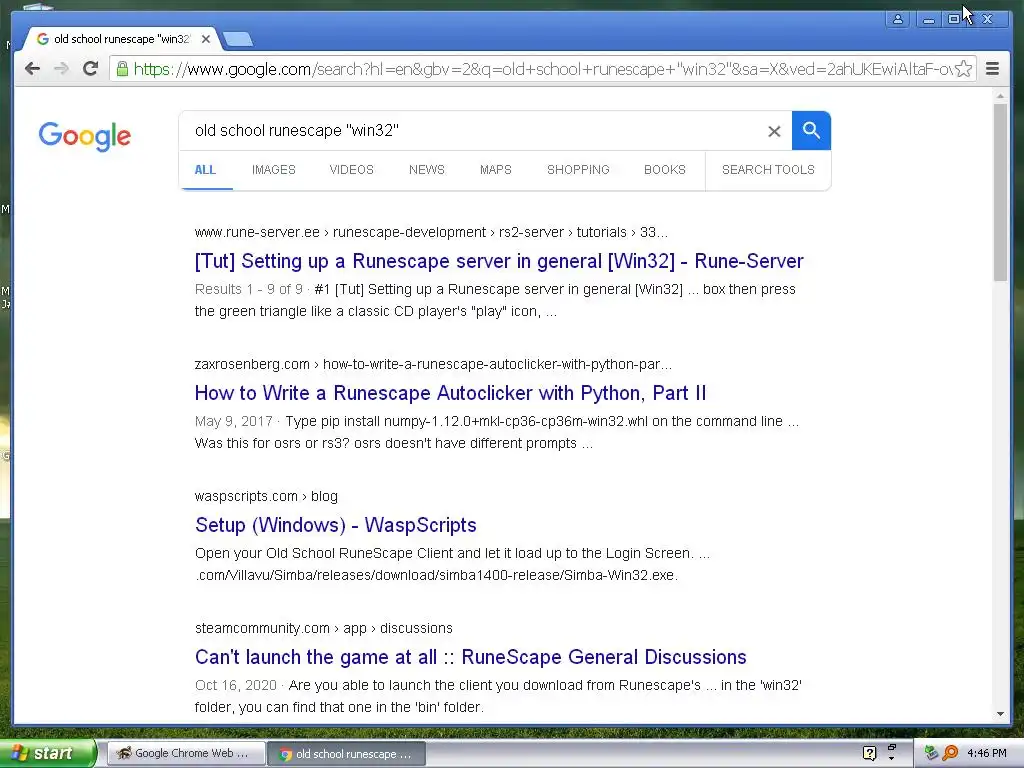Bookmark this page with the star icon
The width and height of the screenshot is (1024, 768).
pos(963,69)
